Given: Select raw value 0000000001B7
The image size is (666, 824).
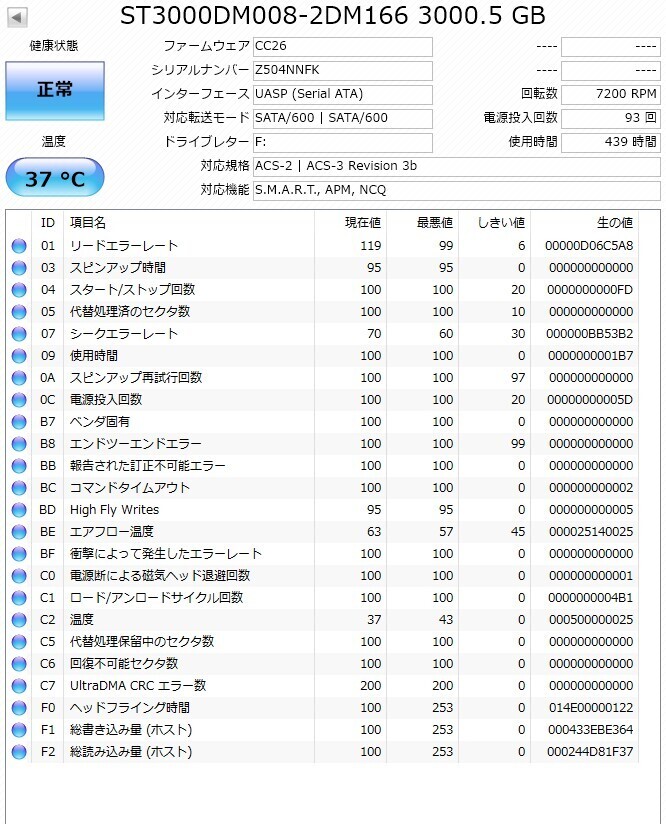Looking at the screenshot, I should click(x=590, y=356).
